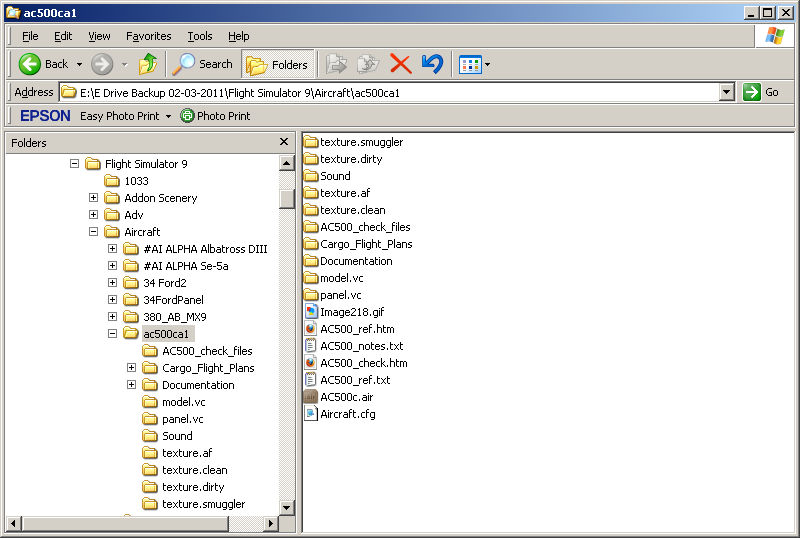The width and height of the screenshot is (800, 538).
Task: Select the AC500_ref.htm Firefox file icon
Action: click(x=311, y=329)
